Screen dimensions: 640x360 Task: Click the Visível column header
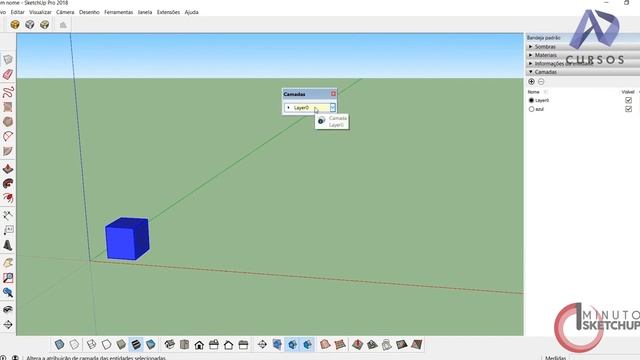628,92
